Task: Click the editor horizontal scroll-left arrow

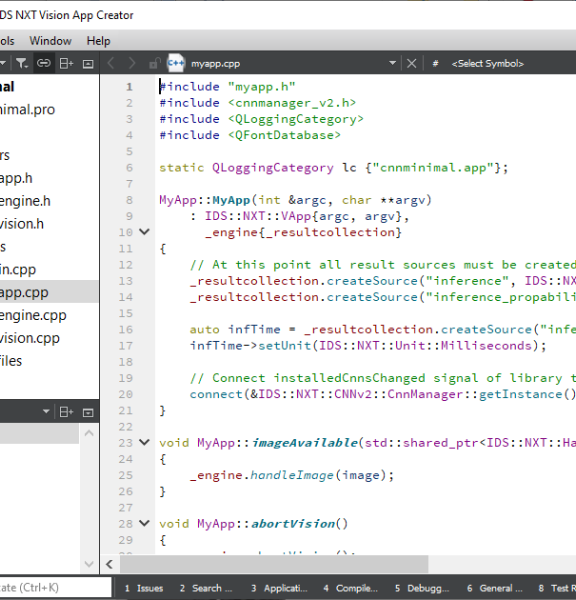Action: [x=109, y=564]
